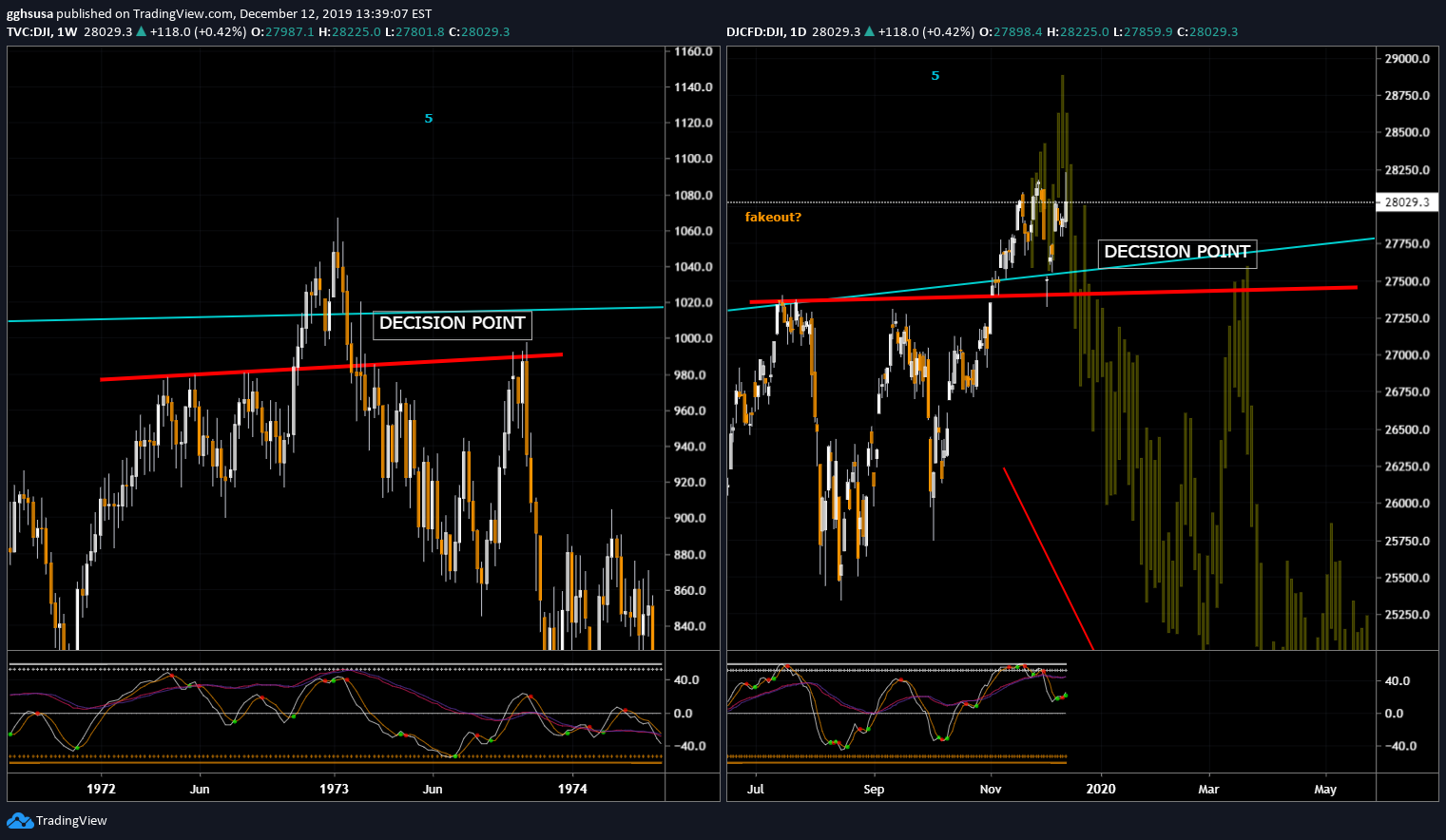The height and width of the screenshot is (840, 1446).
Task: Click the right header low value L:27859.9
Action: coord(1143,31)
